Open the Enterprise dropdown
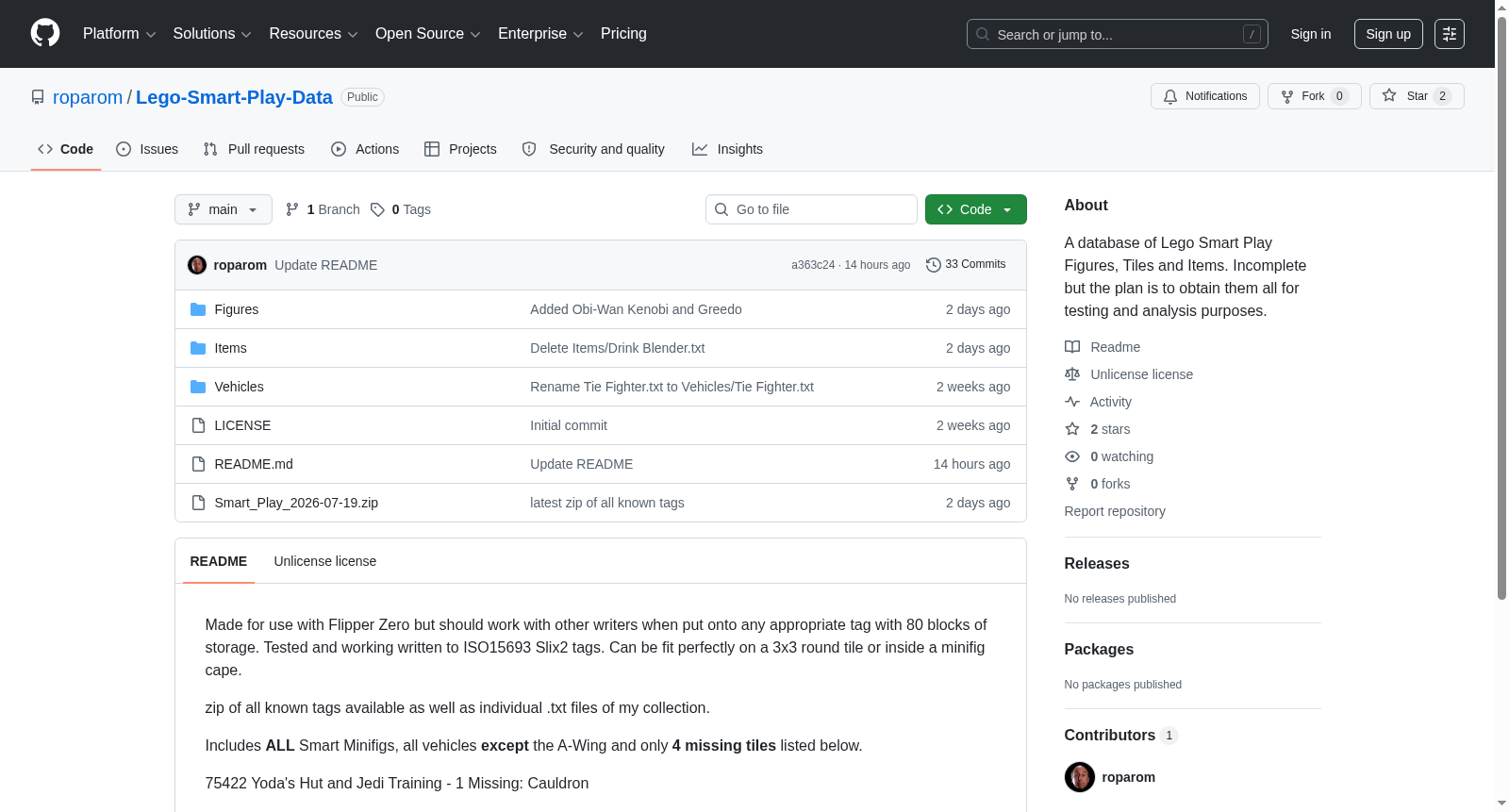Screen dimensions: 1509x812 click(x=540, y=34)
